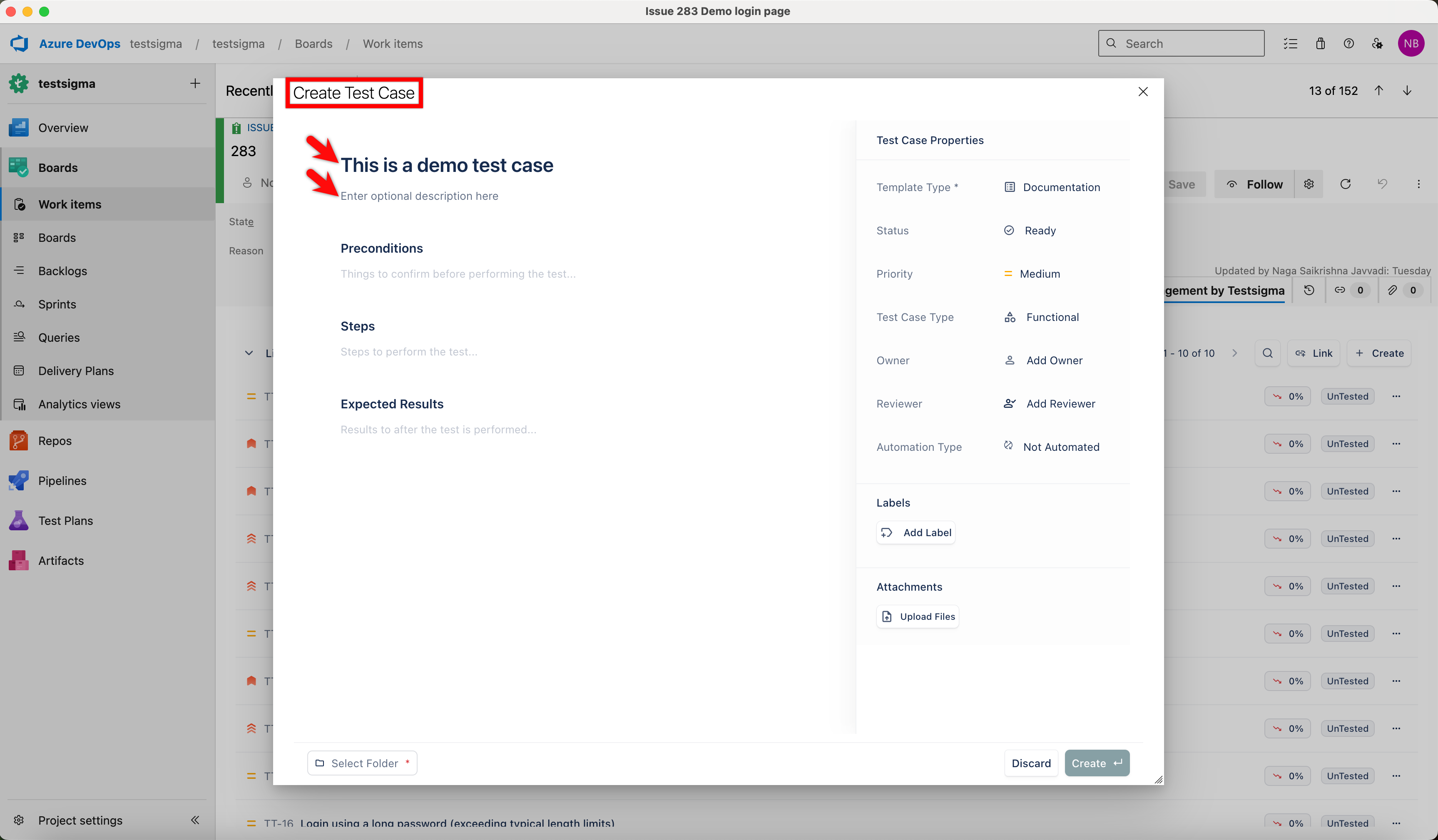Open the Status Ready dropdown
The image size is (1438, 840).
(x=1030, y=231)
